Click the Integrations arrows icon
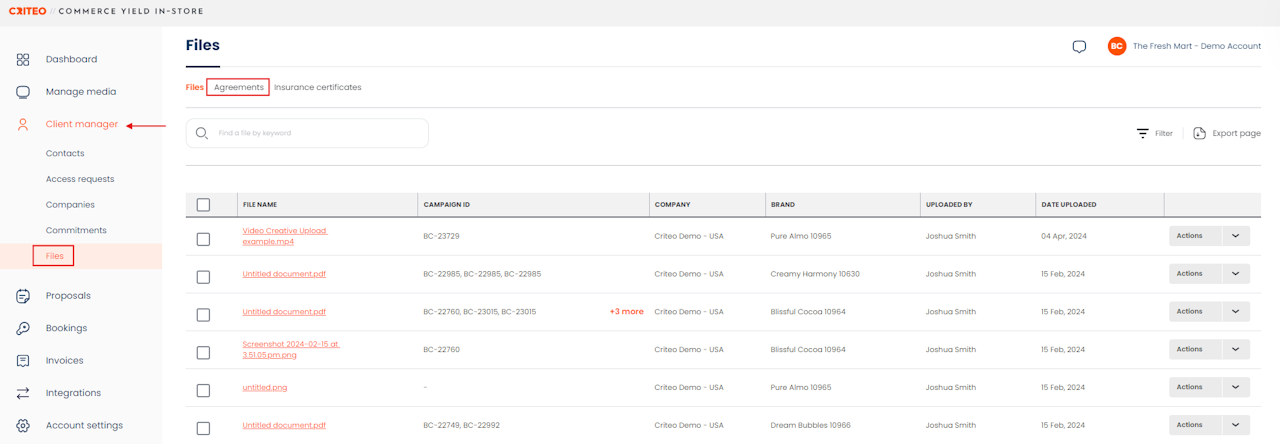The image size is (1280, 444). pyautogui.click(x=23, y=393)
